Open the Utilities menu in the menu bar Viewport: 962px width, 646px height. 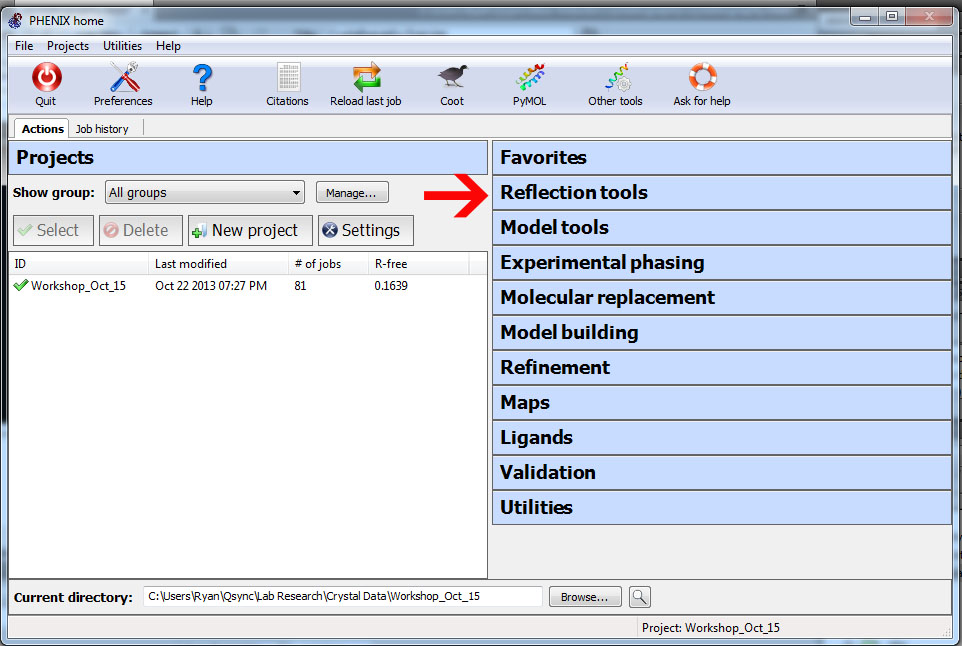(x=122, y=46)
